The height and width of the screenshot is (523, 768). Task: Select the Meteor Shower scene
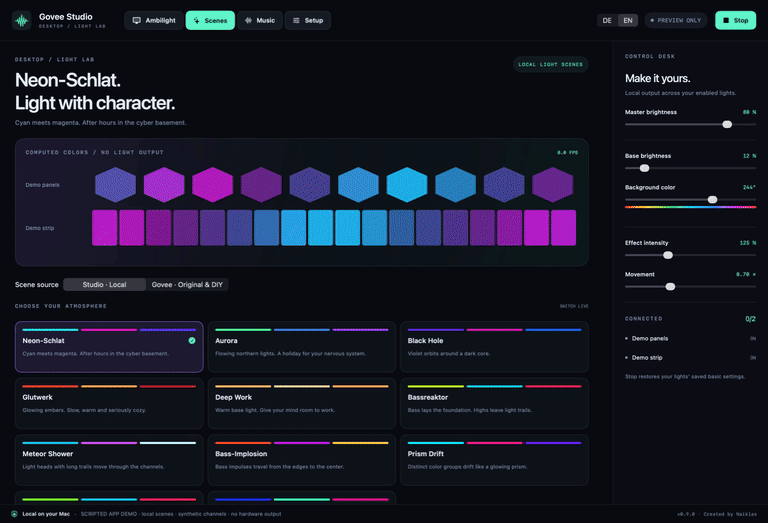click(109, 460)
